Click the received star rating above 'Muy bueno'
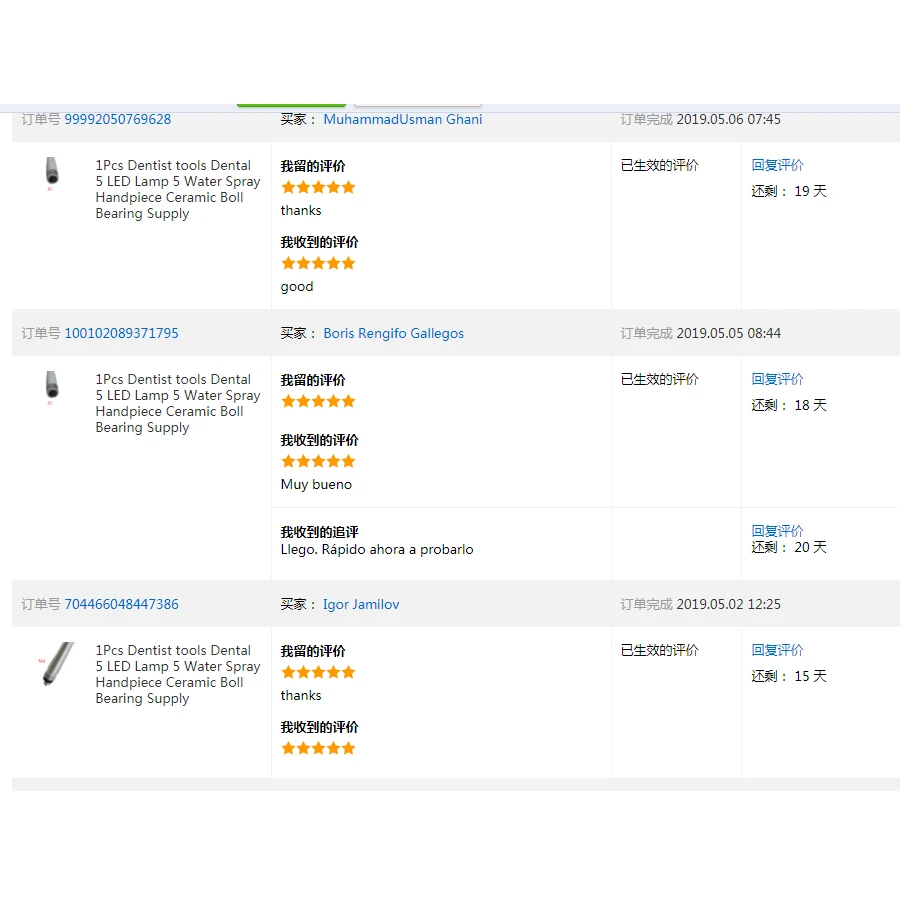This screenshot has width=900, height=900. [318, 461]
